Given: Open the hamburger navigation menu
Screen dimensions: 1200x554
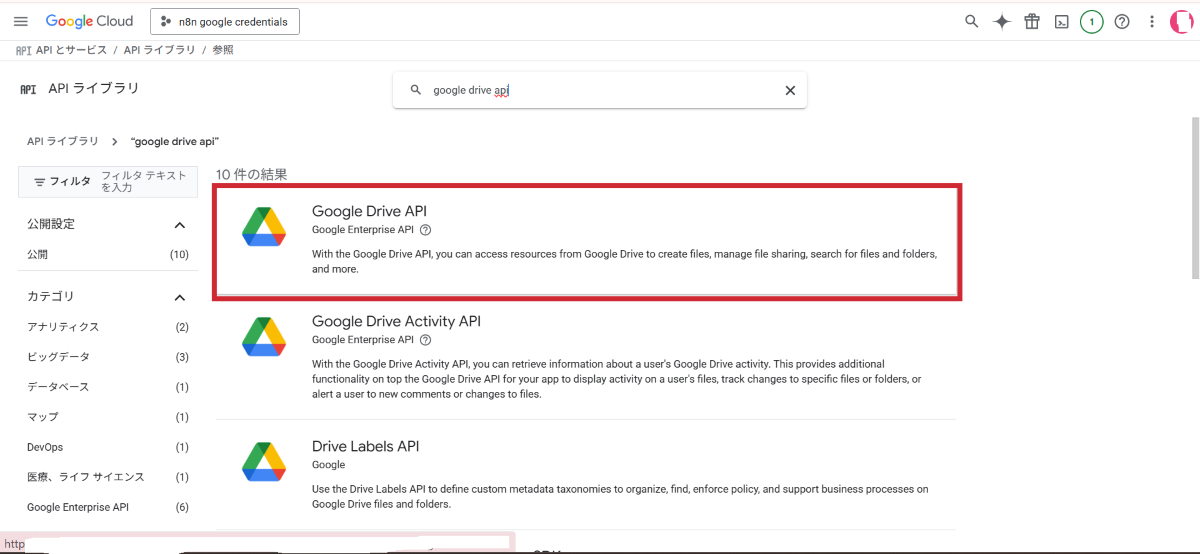Looking at the screenshot, I should (21, 21).
